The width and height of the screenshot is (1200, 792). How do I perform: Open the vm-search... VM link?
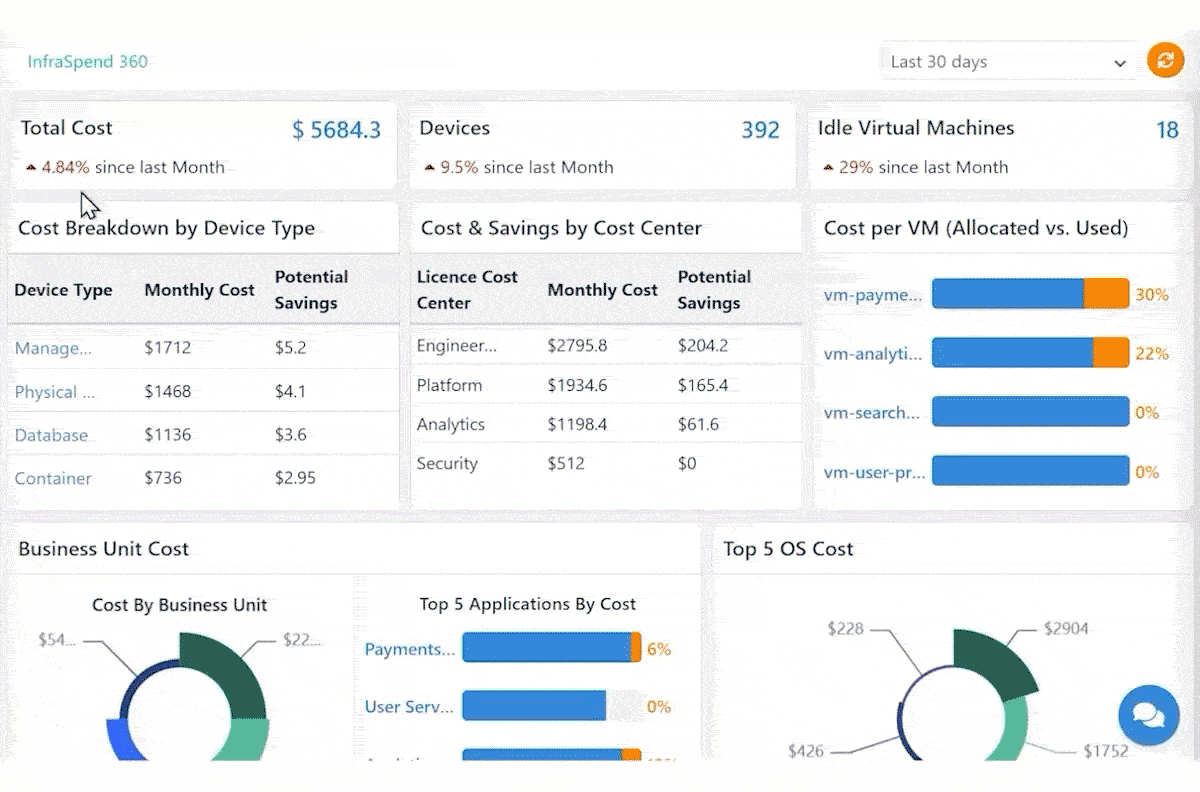point(872,412)
